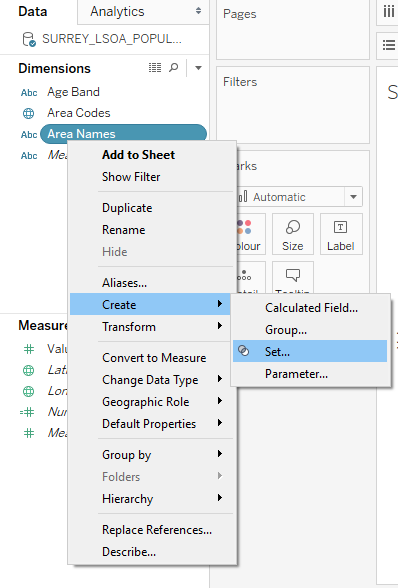Click the search magnifier icon in Dimensions
398x588 pixels.
click(x=174, y=68)
